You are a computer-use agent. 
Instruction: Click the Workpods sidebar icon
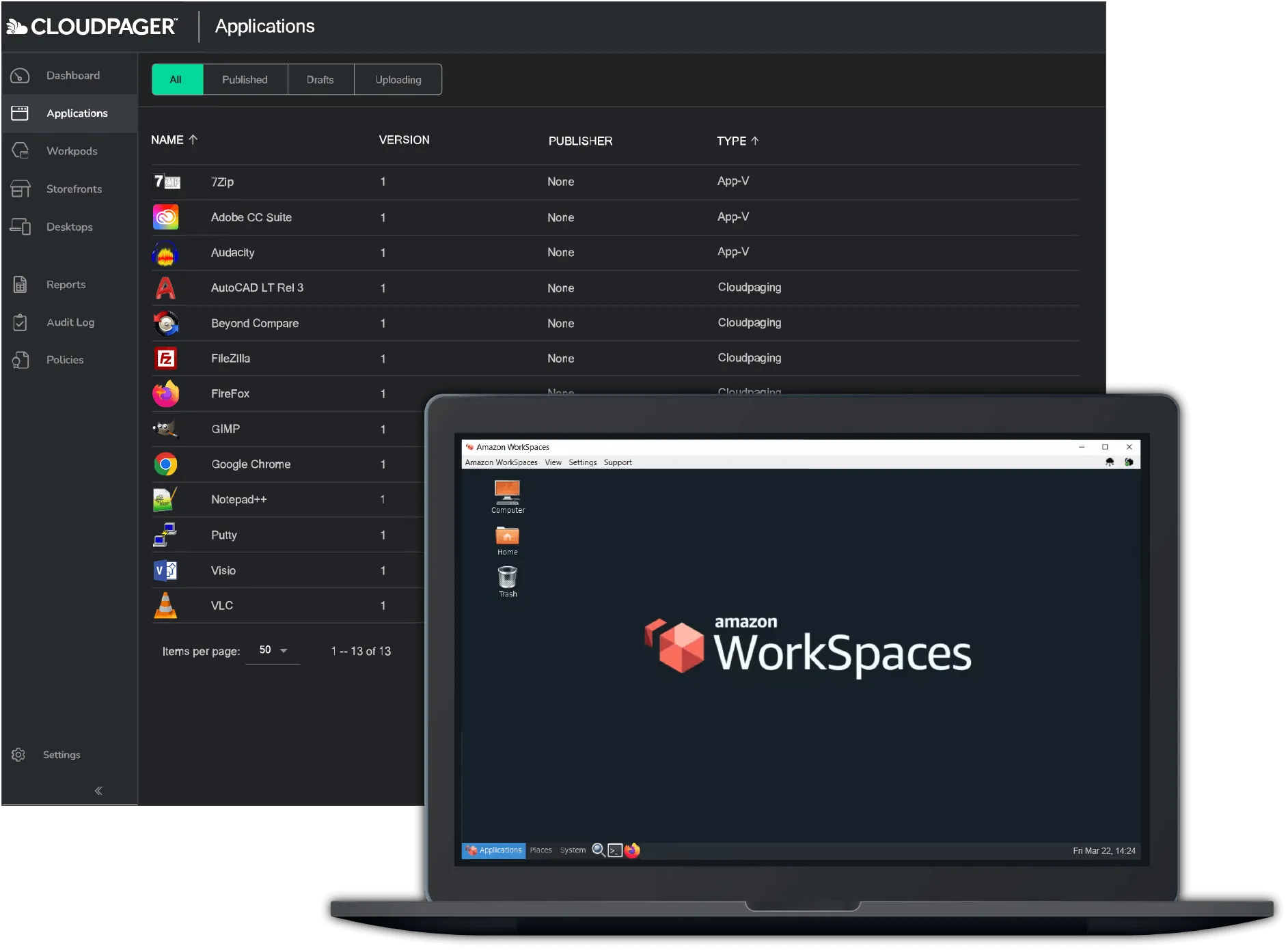pos(20,151)
